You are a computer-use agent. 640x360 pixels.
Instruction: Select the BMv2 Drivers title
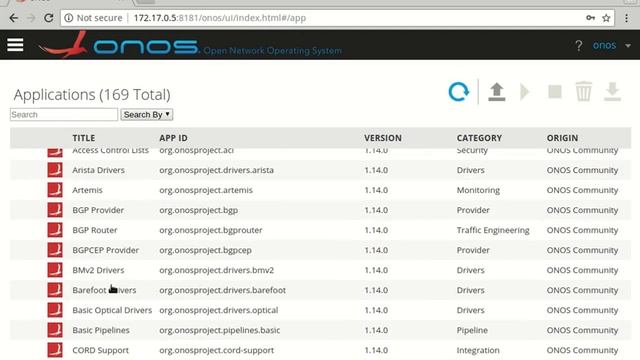pyautogui.click(x=98, y=270)
